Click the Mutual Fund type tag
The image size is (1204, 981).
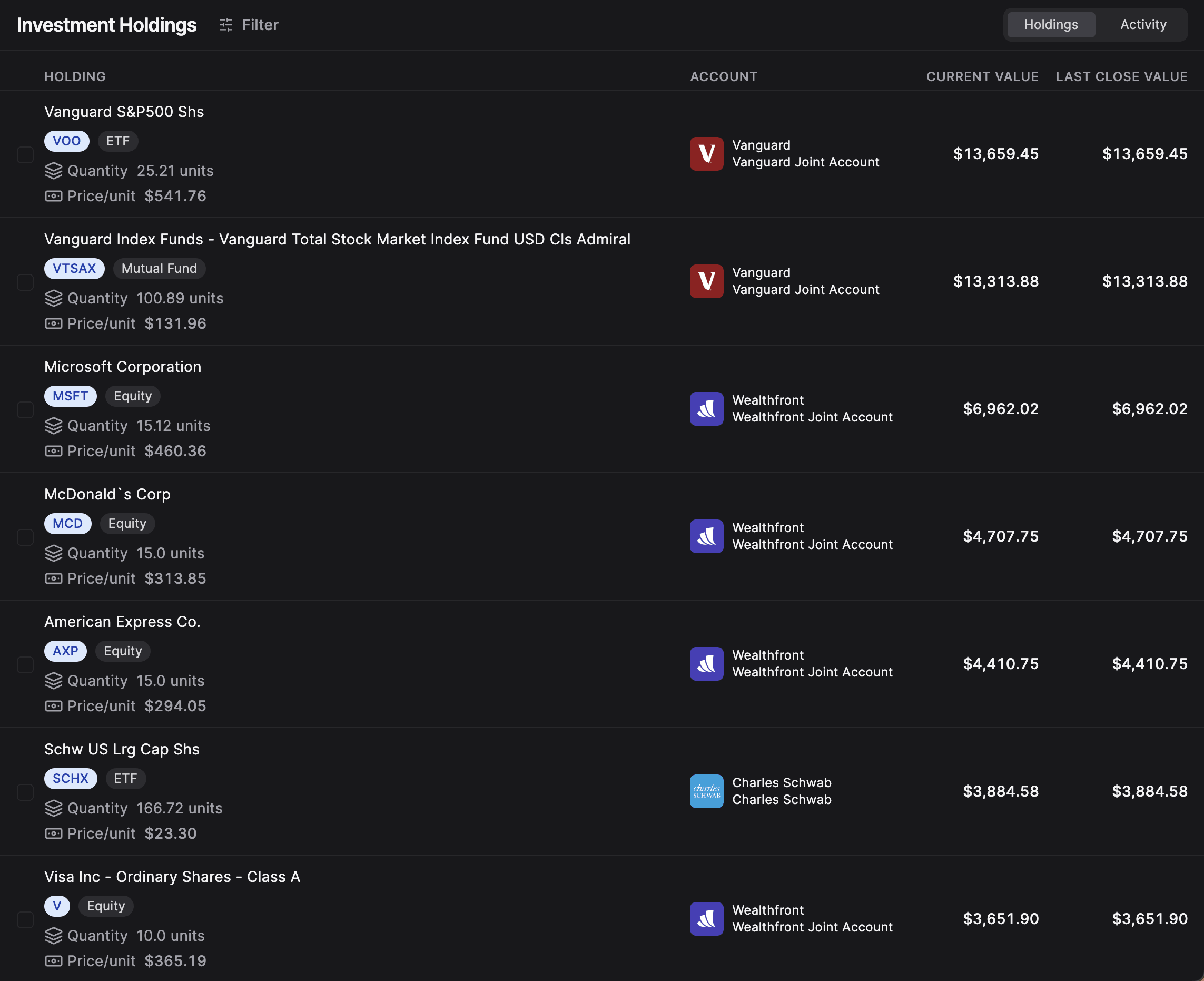coord(160,268)
